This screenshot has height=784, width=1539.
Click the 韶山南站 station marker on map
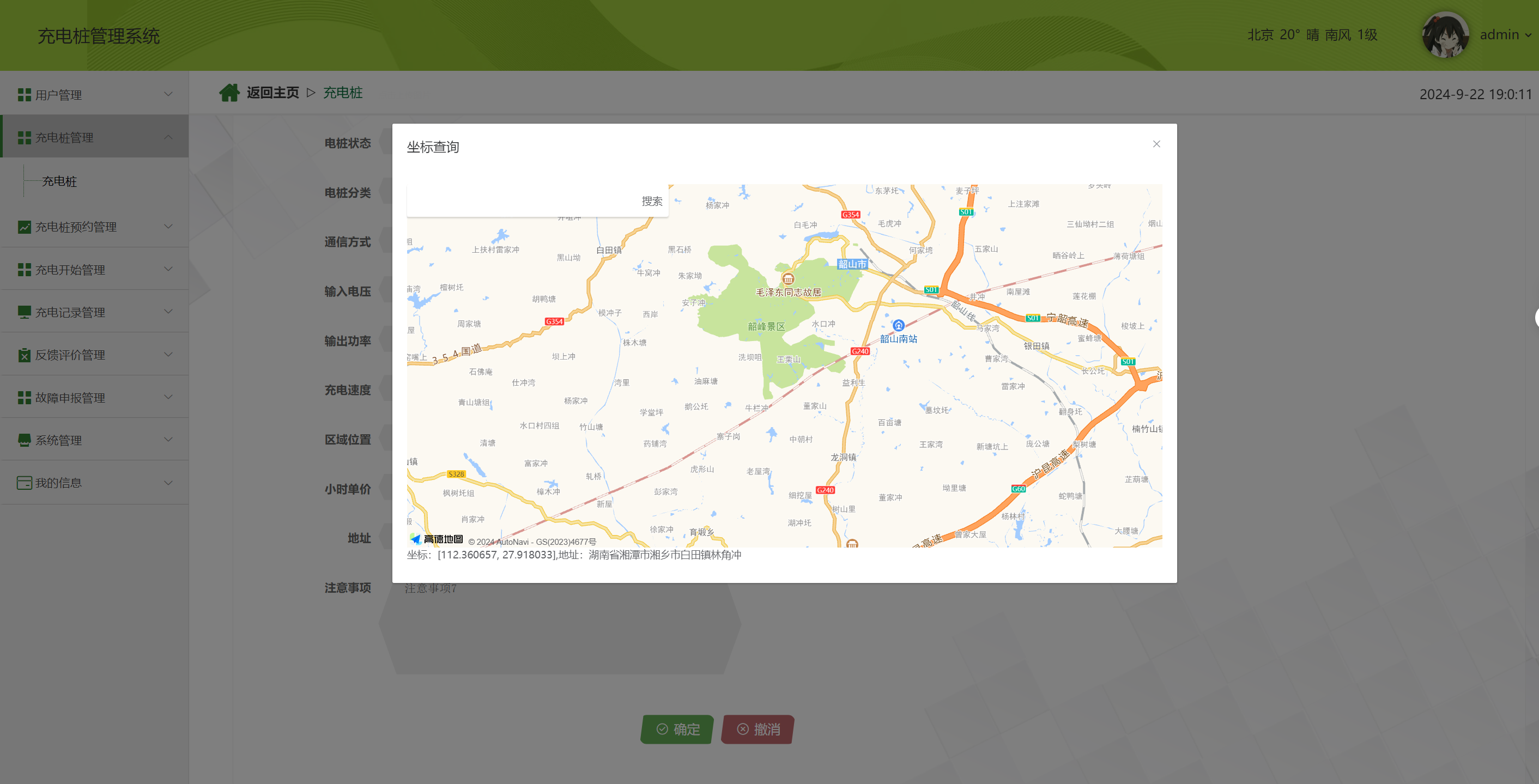point(899,325)
